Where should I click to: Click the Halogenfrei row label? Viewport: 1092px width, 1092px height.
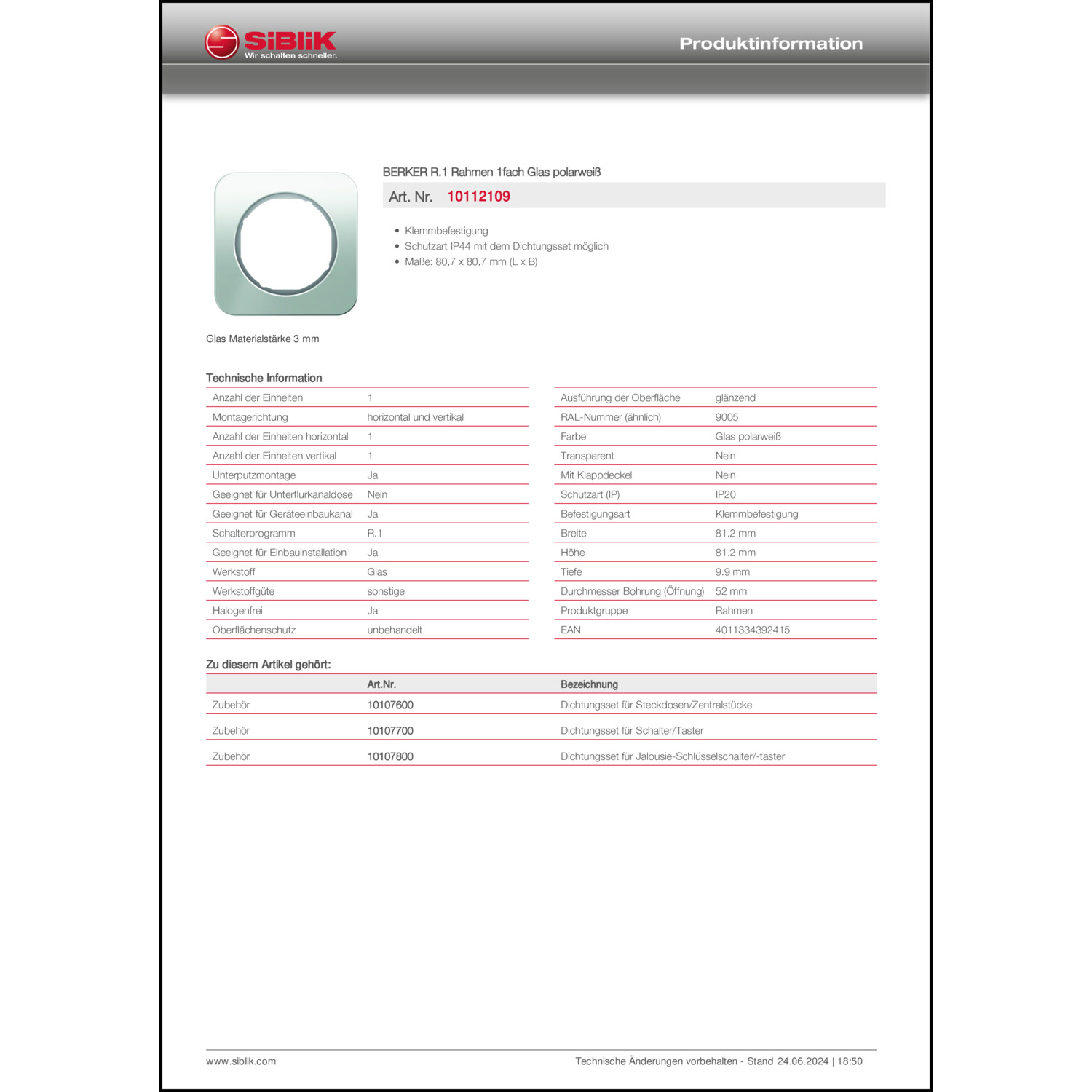click(x=237, y=611)
